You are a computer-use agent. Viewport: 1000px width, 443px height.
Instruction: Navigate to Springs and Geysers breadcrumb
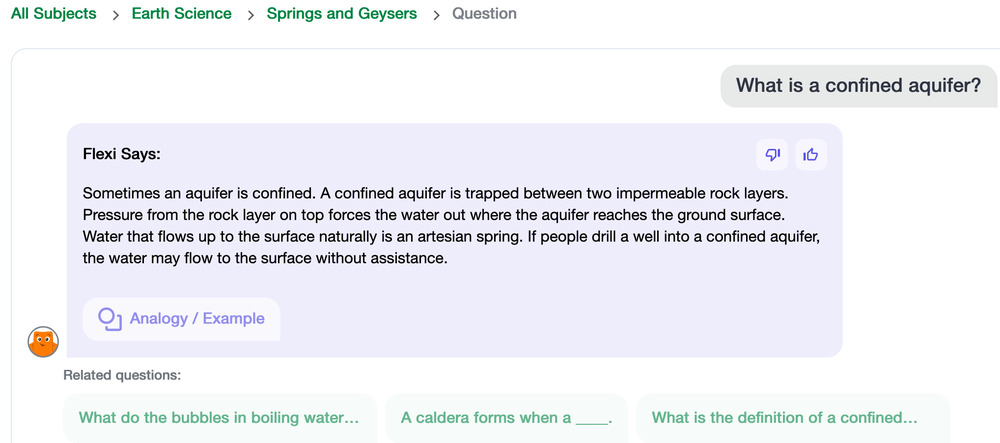pos(342,14)
